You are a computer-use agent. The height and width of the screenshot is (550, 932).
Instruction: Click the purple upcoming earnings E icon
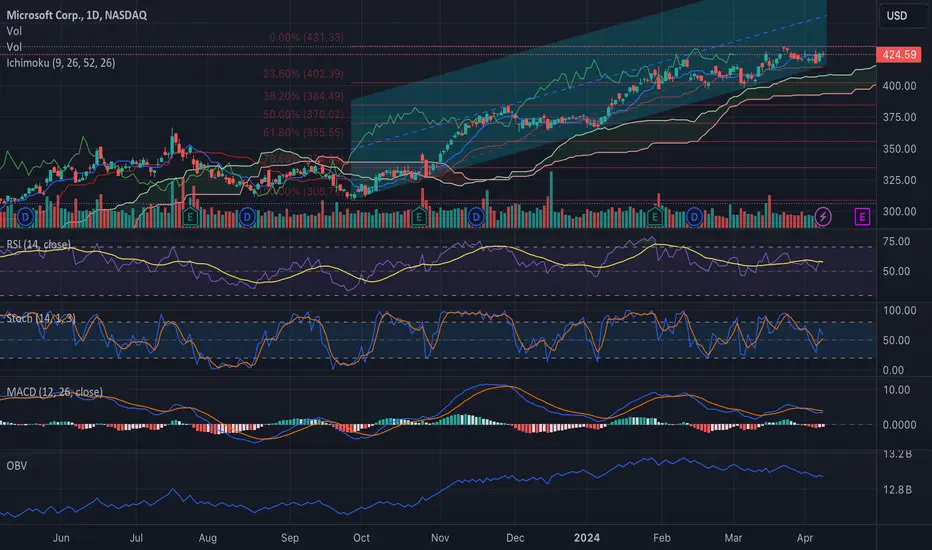(x=862, y=216)
